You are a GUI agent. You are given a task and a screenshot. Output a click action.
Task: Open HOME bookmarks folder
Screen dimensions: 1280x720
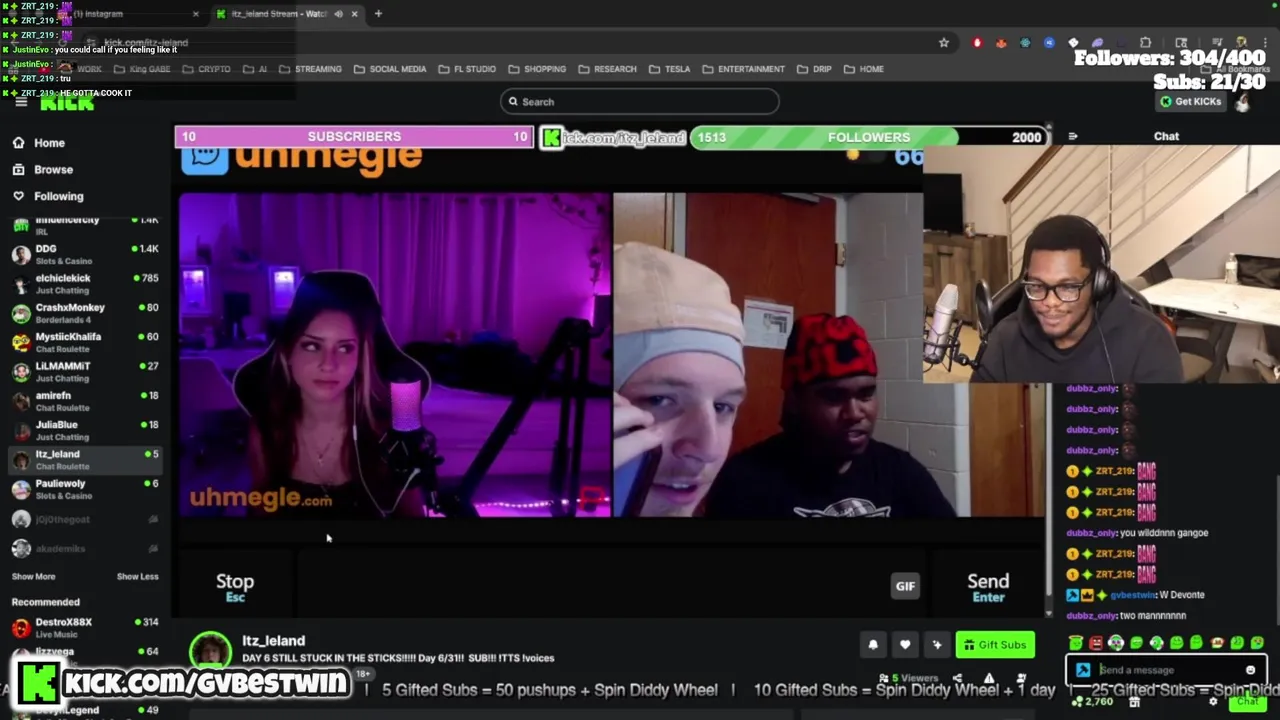coord(863,69)
